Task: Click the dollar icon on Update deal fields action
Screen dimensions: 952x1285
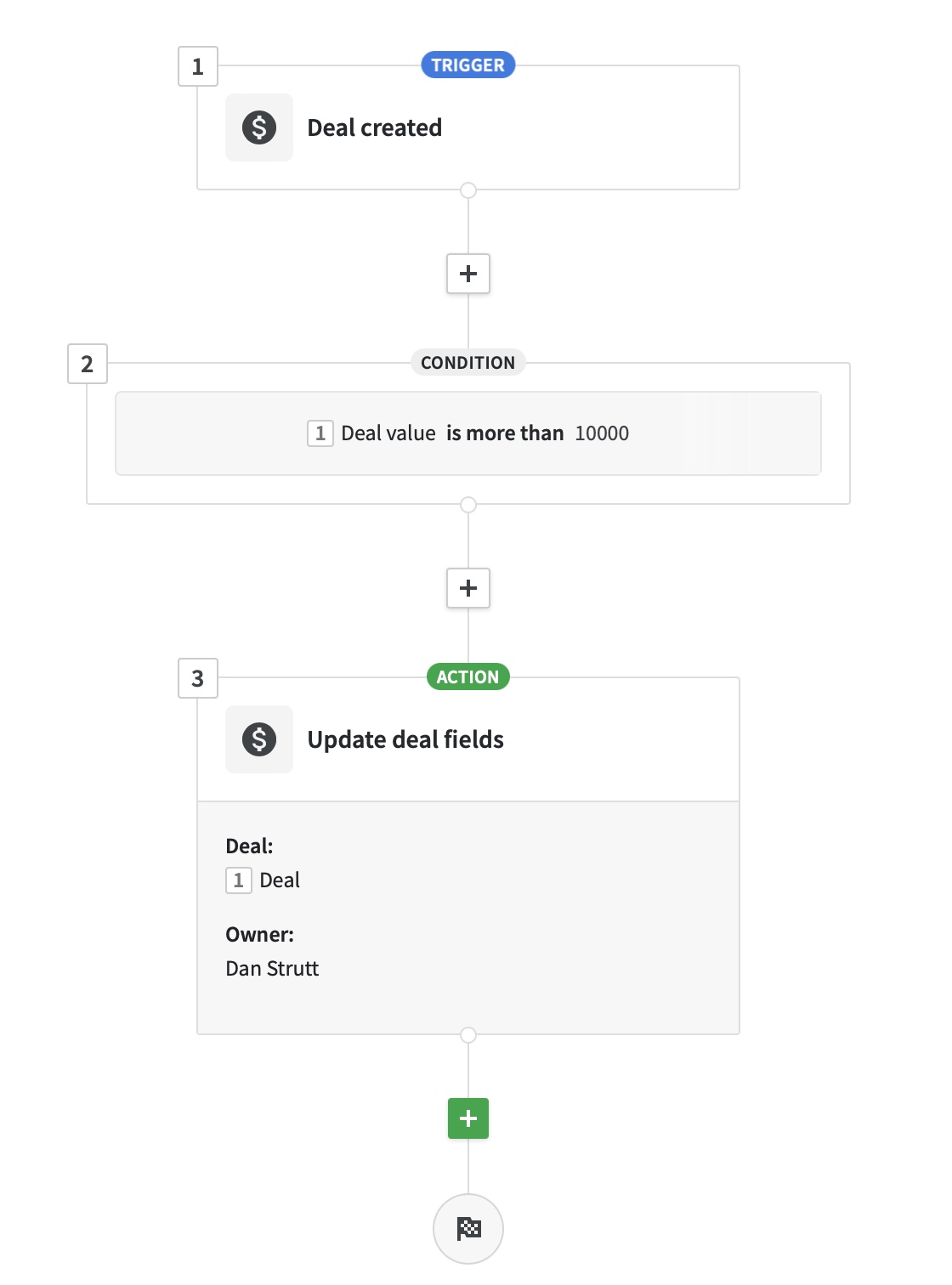Action: coord(259,739)
